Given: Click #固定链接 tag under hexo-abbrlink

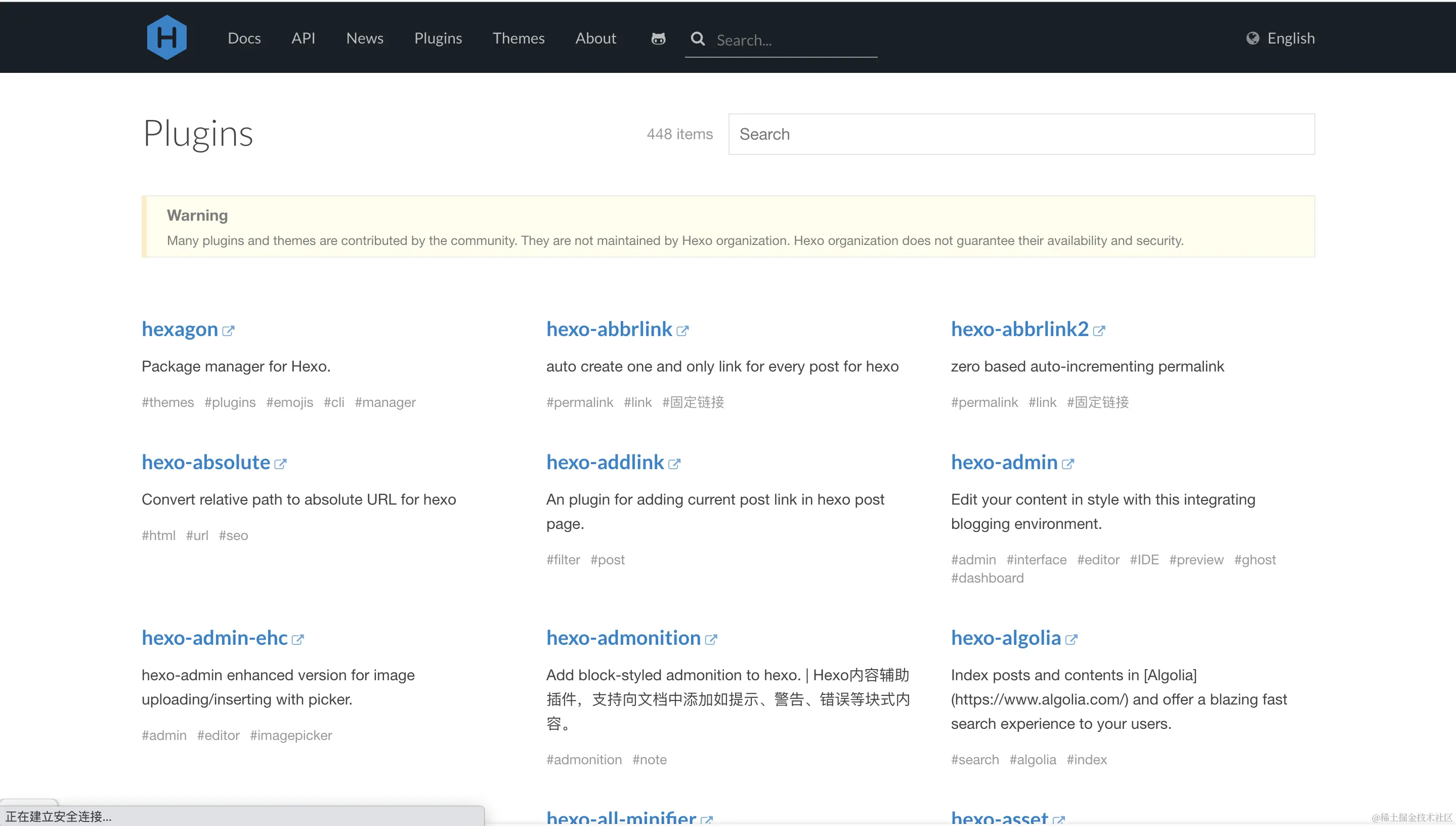Looking at the screenshot, I should coord(694,402).
